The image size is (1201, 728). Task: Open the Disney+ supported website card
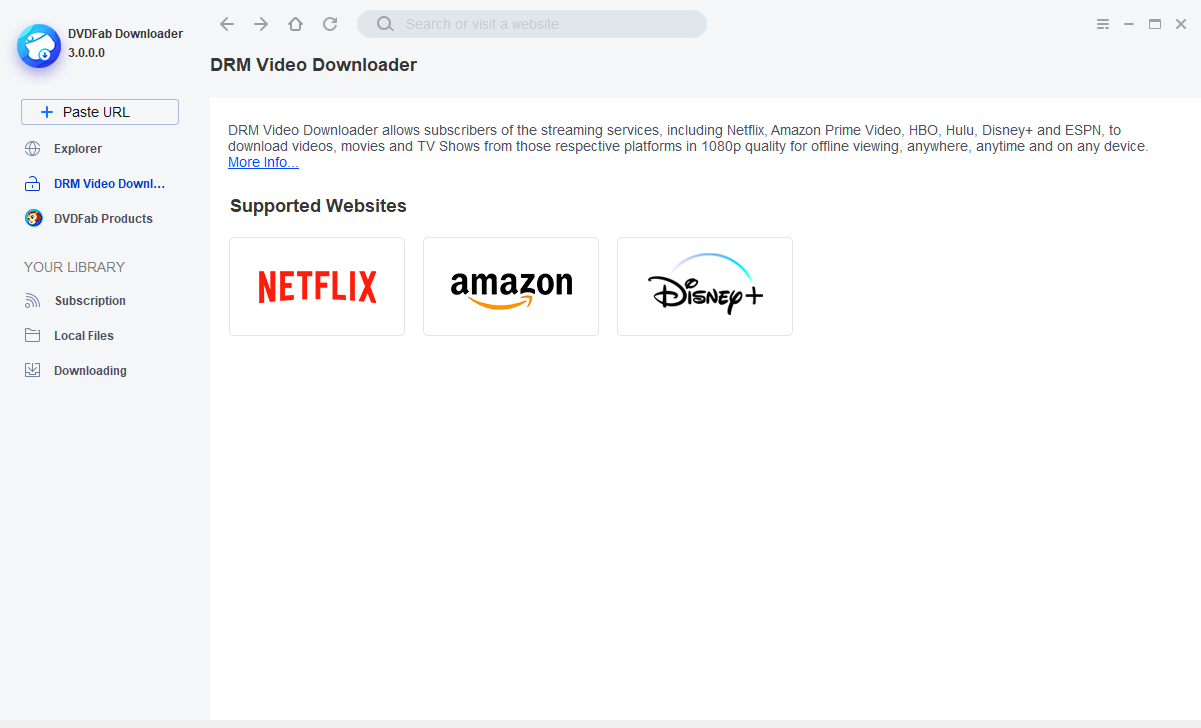705,286
